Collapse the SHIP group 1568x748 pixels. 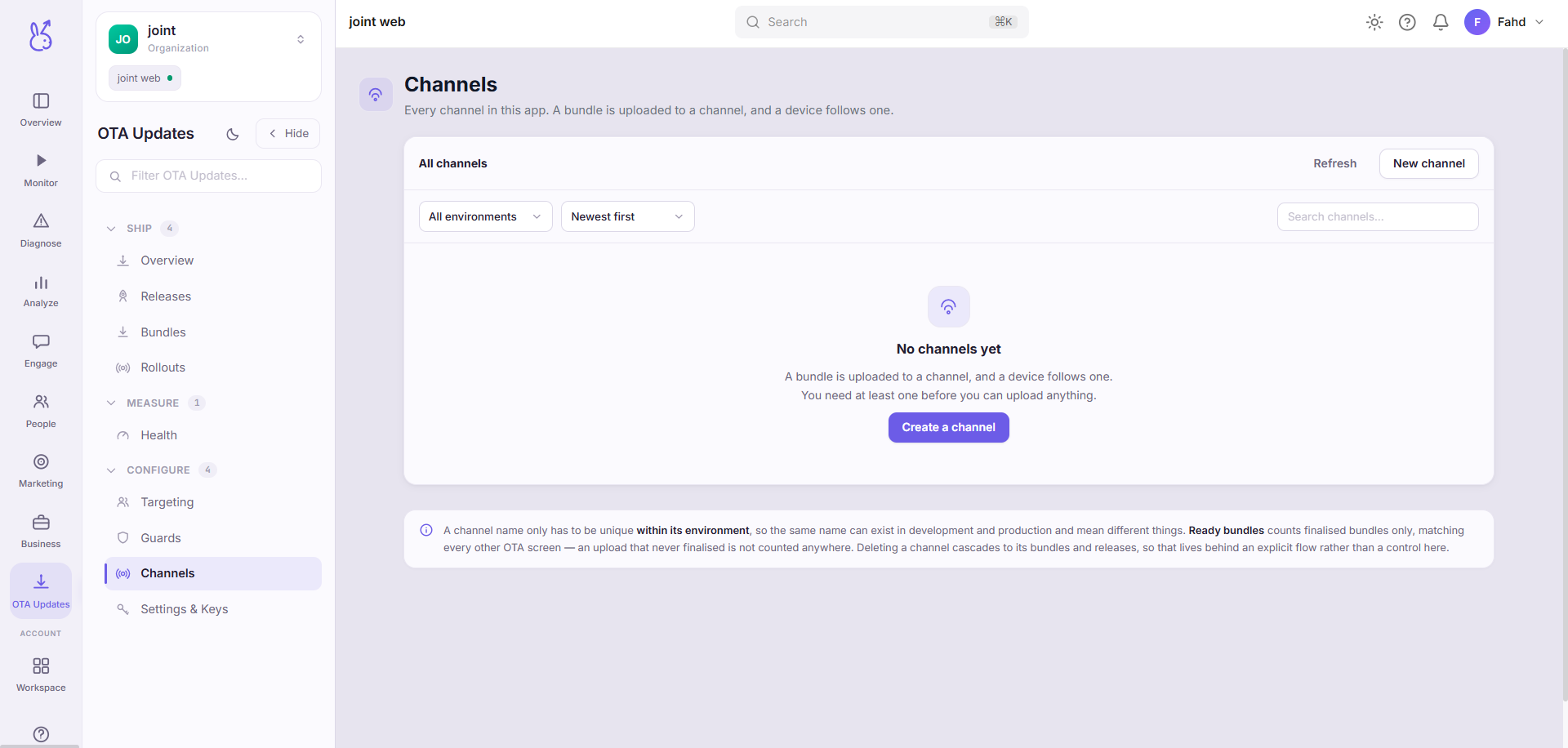coord(111,229)
